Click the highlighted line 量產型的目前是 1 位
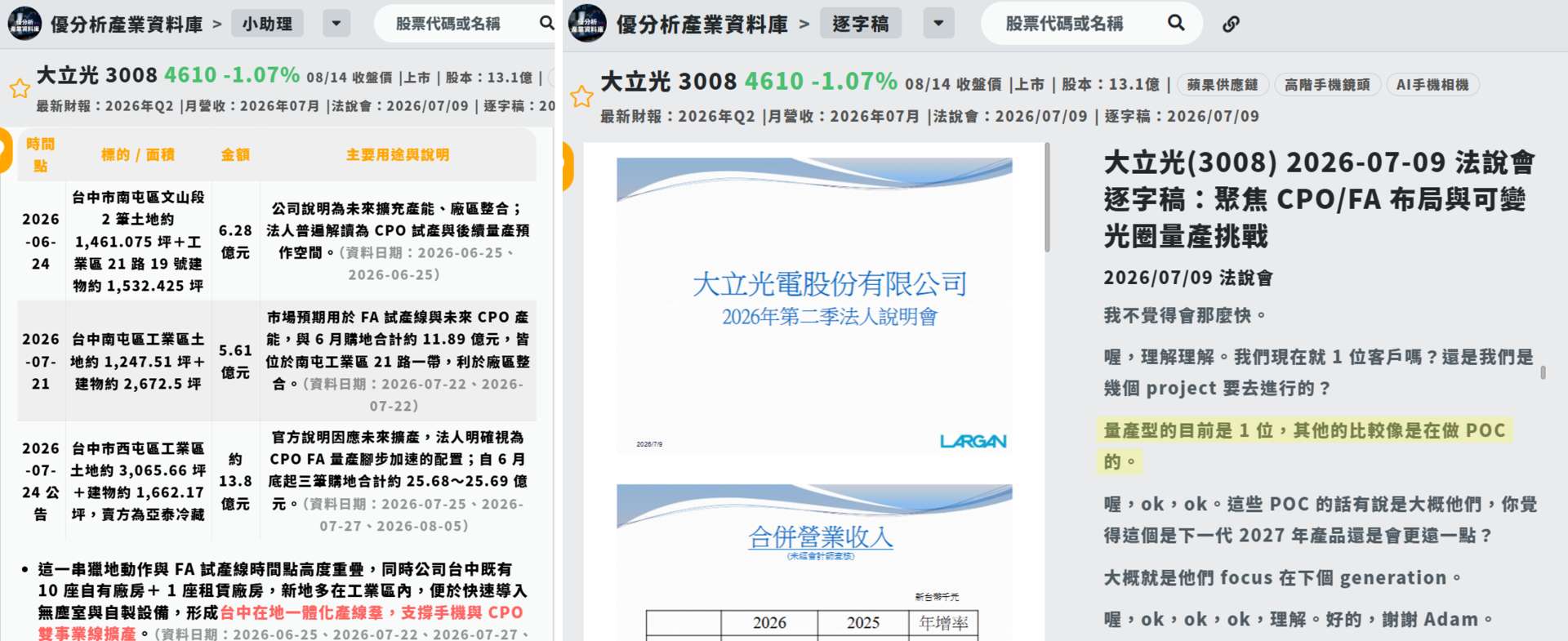Viewport: 1568px width, 641px height. [1305, 446]
